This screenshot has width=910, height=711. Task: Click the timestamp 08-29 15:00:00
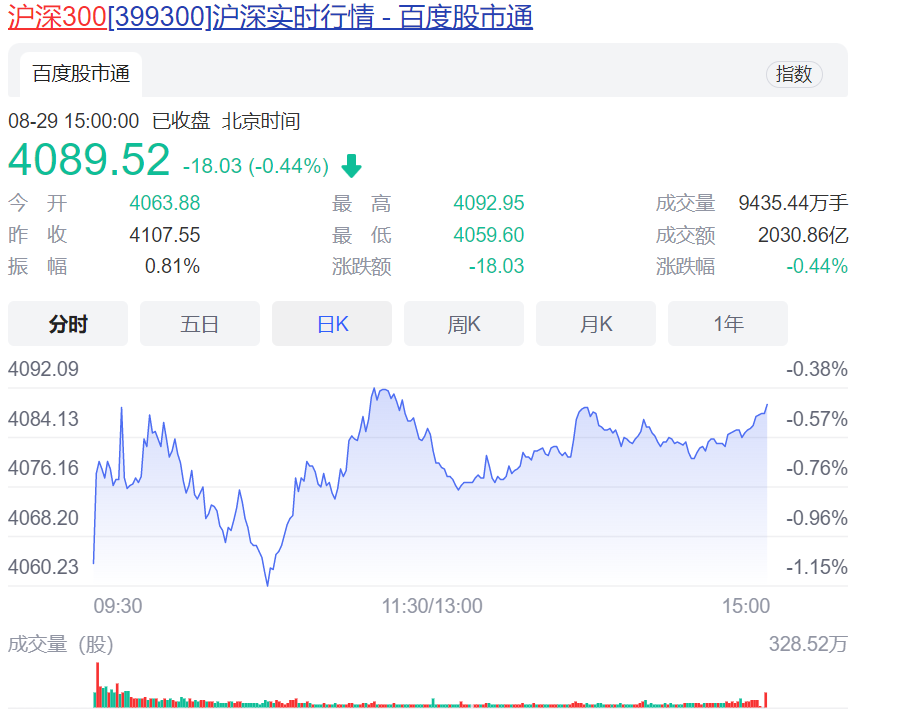coord(74,121)
